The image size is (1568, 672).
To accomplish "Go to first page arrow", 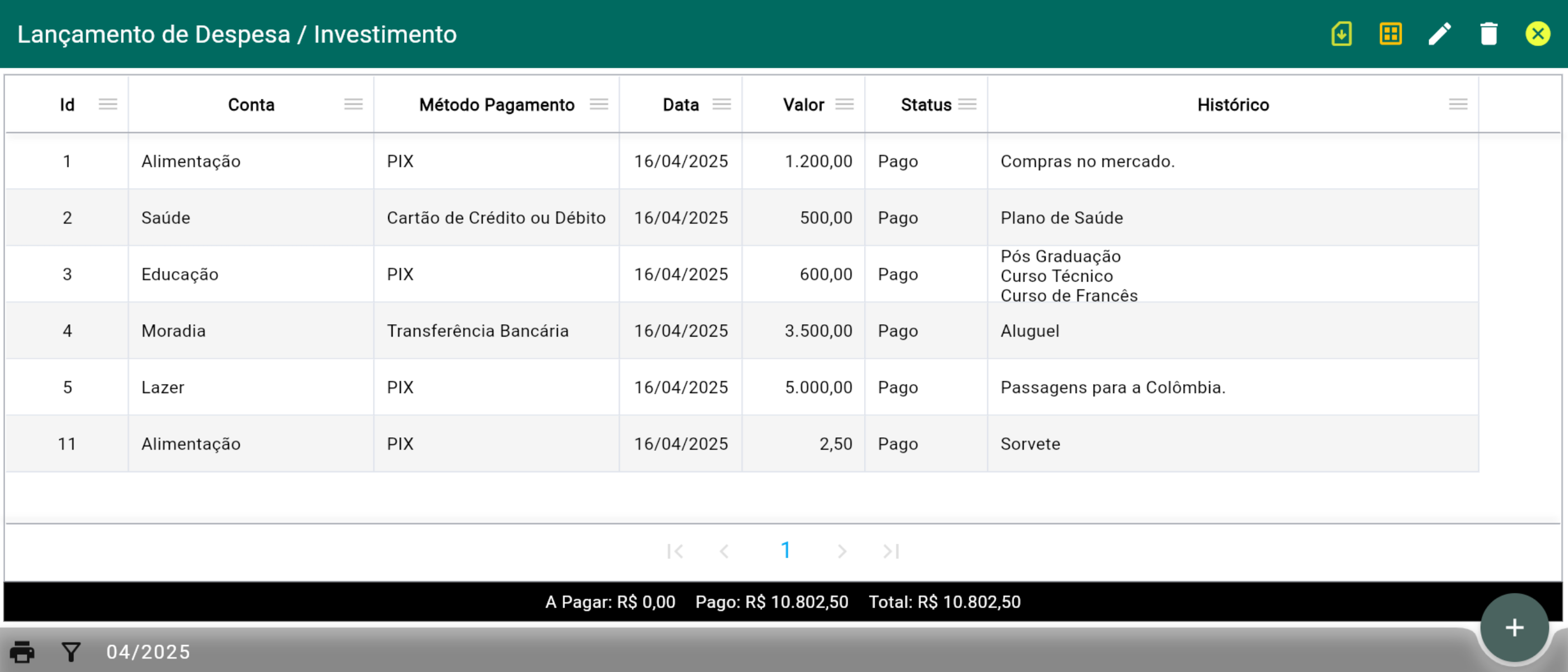I will pos(675,552).
